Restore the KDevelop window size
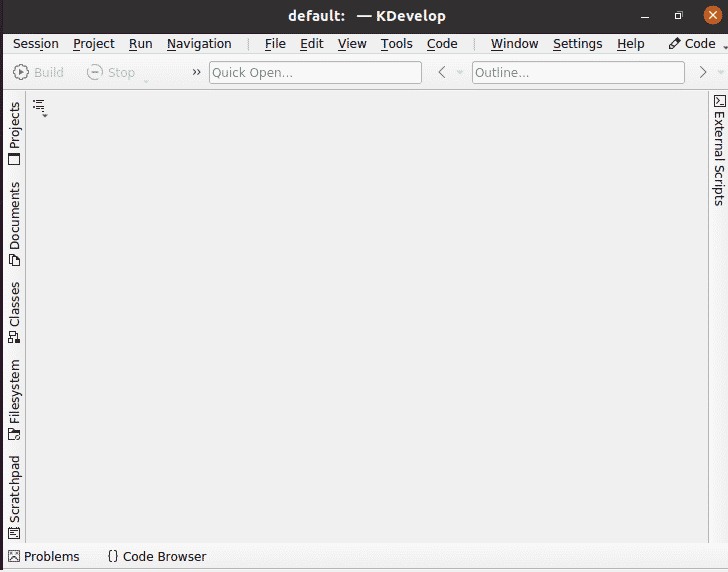The image size is (728, 572). [x=678, y=16]
